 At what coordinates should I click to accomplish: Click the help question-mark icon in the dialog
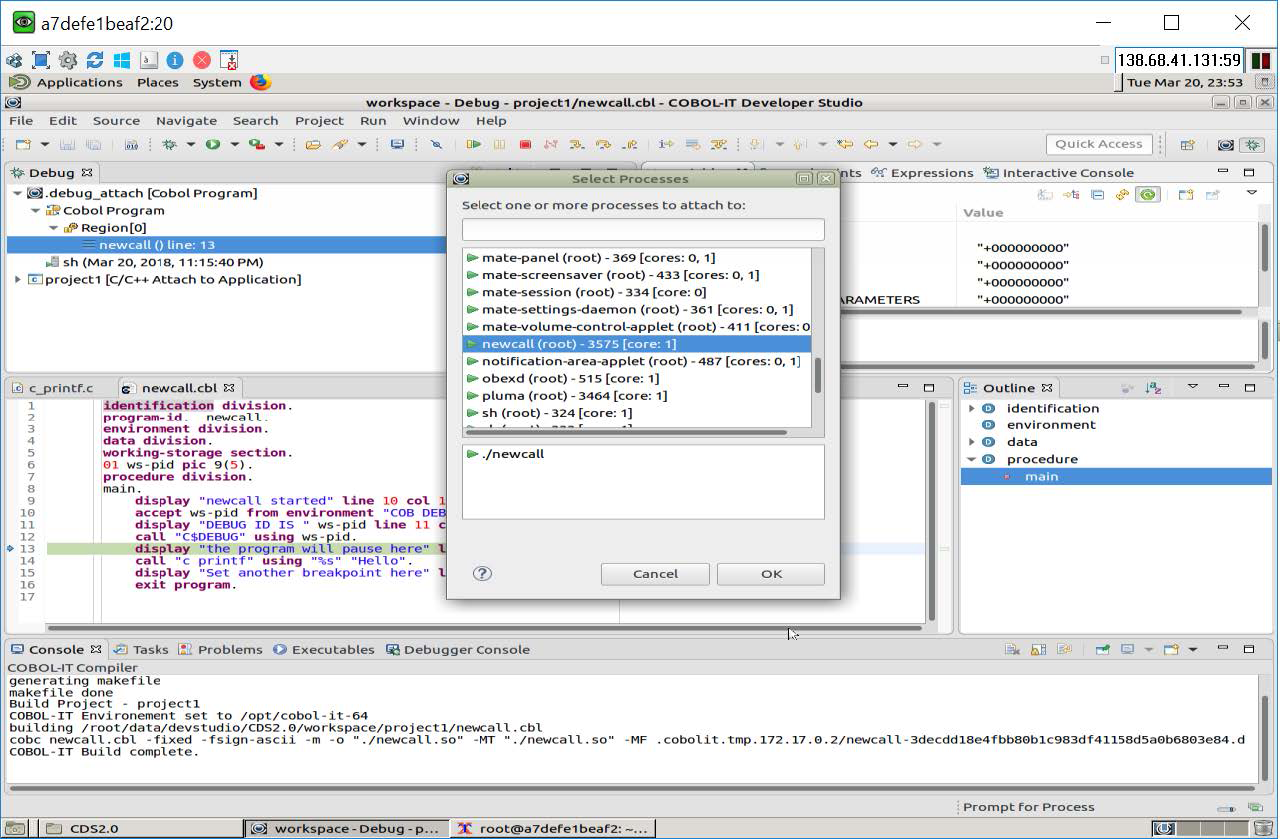[x=482, y=574]
